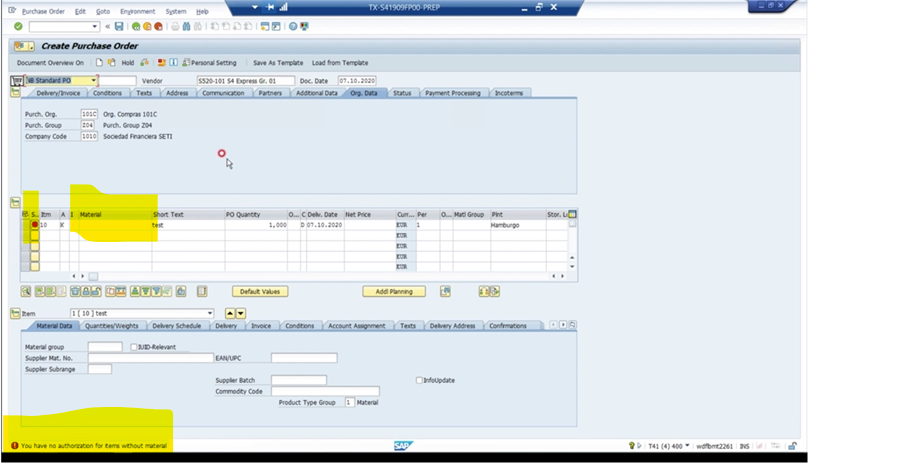Select the row selector for item 10
This screenshot has height=464, width=906.
tap(25, 225)
